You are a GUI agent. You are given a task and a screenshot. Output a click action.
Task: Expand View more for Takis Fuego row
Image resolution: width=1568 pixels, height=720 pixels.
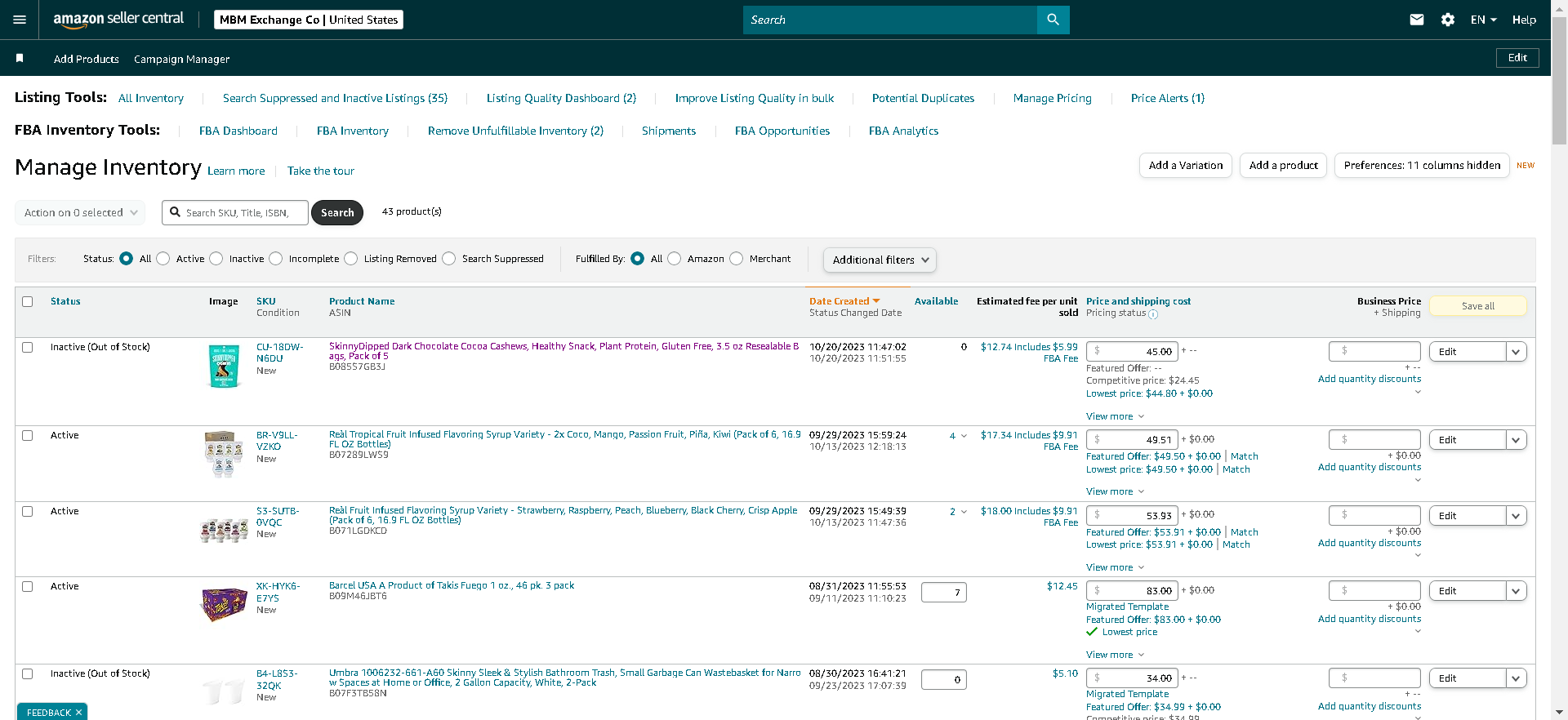1115,655
